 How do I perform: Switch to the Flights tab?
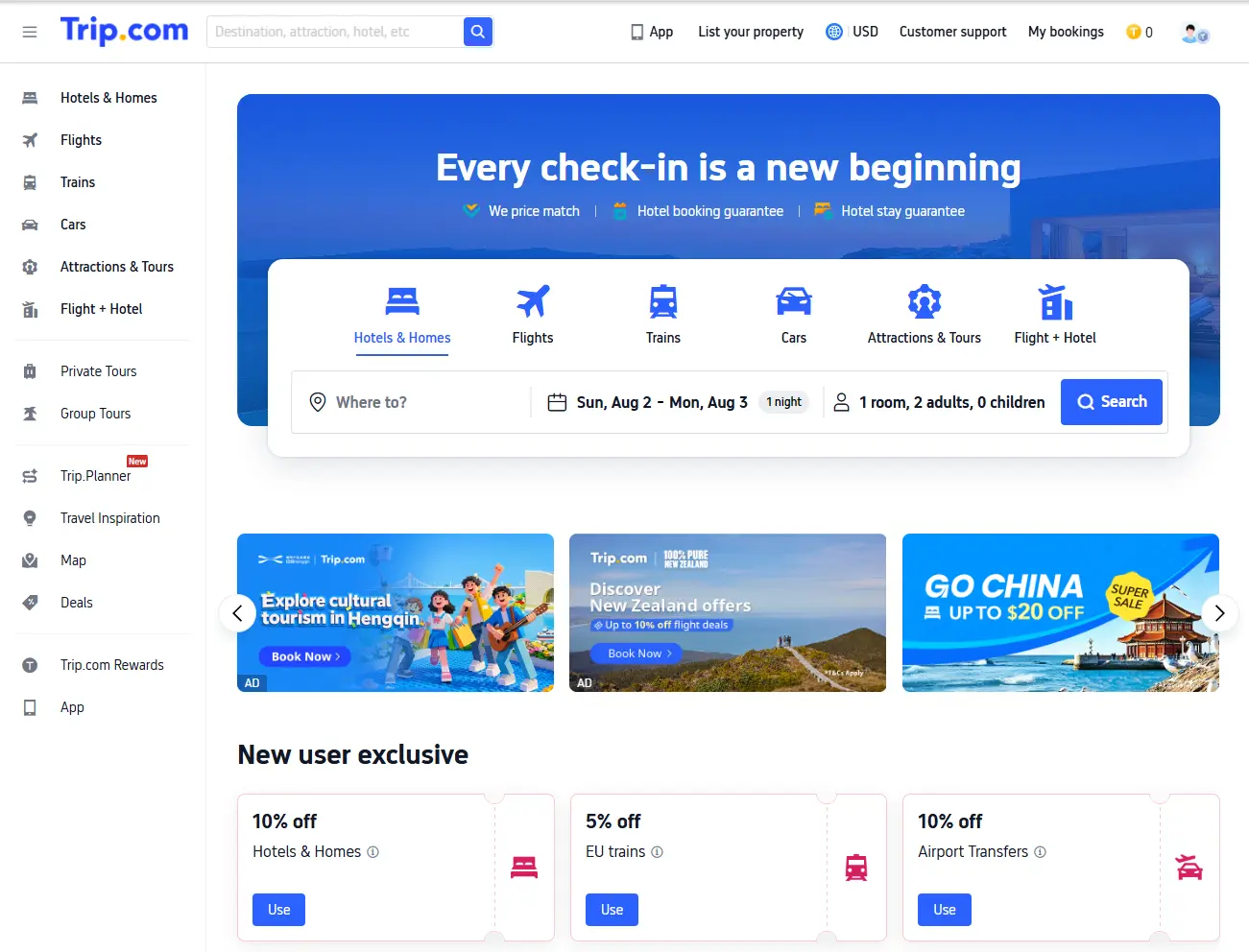(533, 317)
